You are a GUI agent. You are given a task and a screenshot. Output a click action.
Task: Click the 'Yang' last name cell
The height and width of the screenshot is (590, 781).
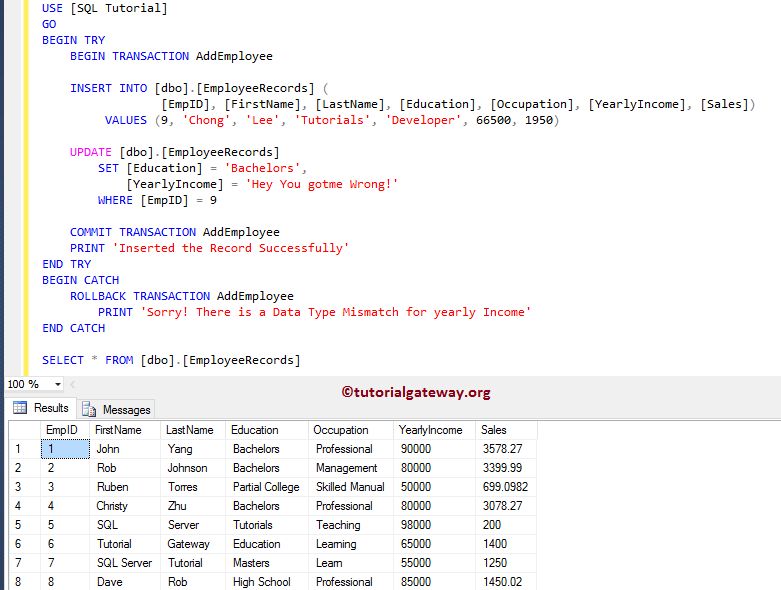coord(193,449)
